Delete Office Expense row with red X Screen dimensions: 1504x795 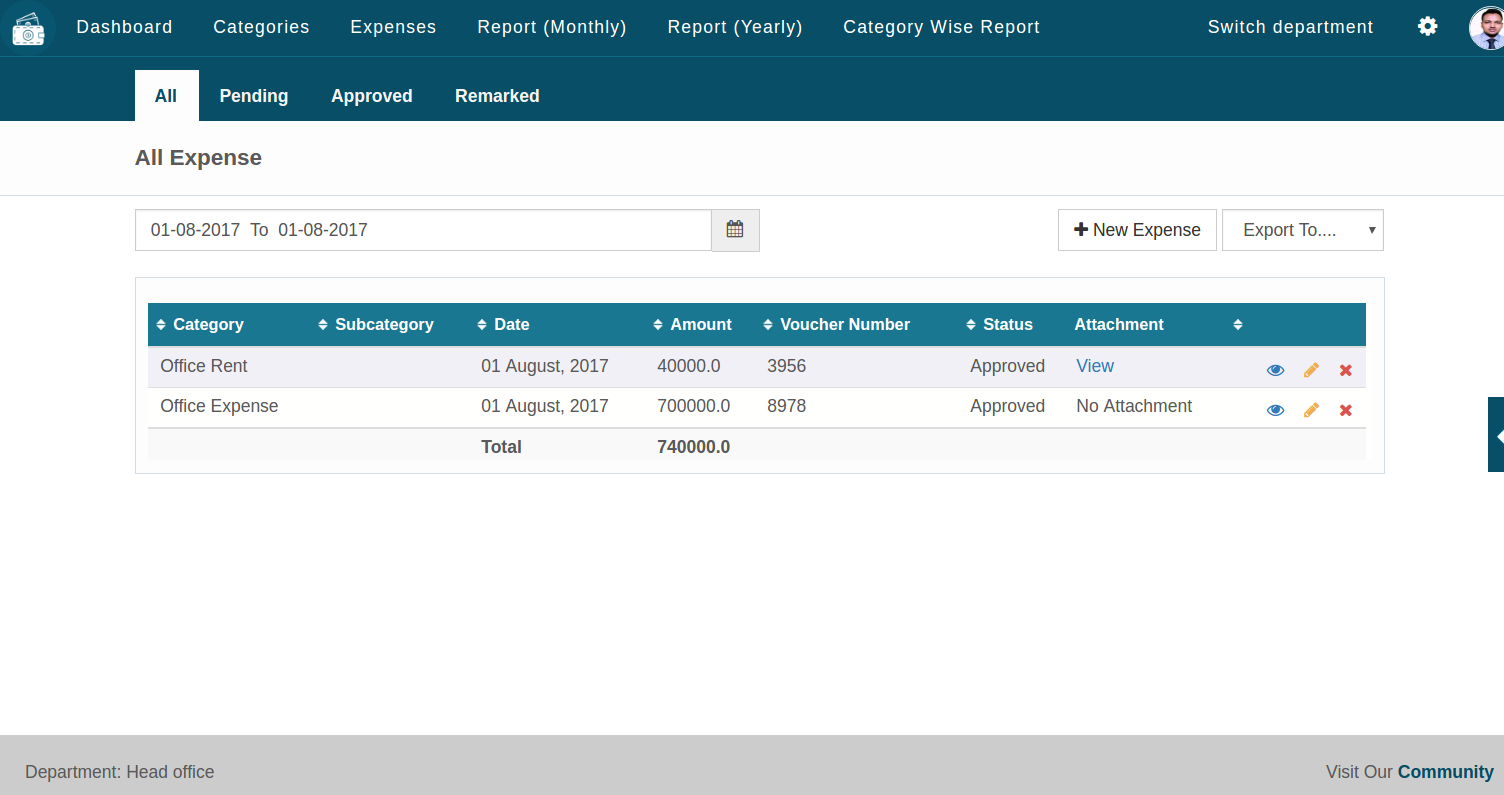[x=1346, y=410]
